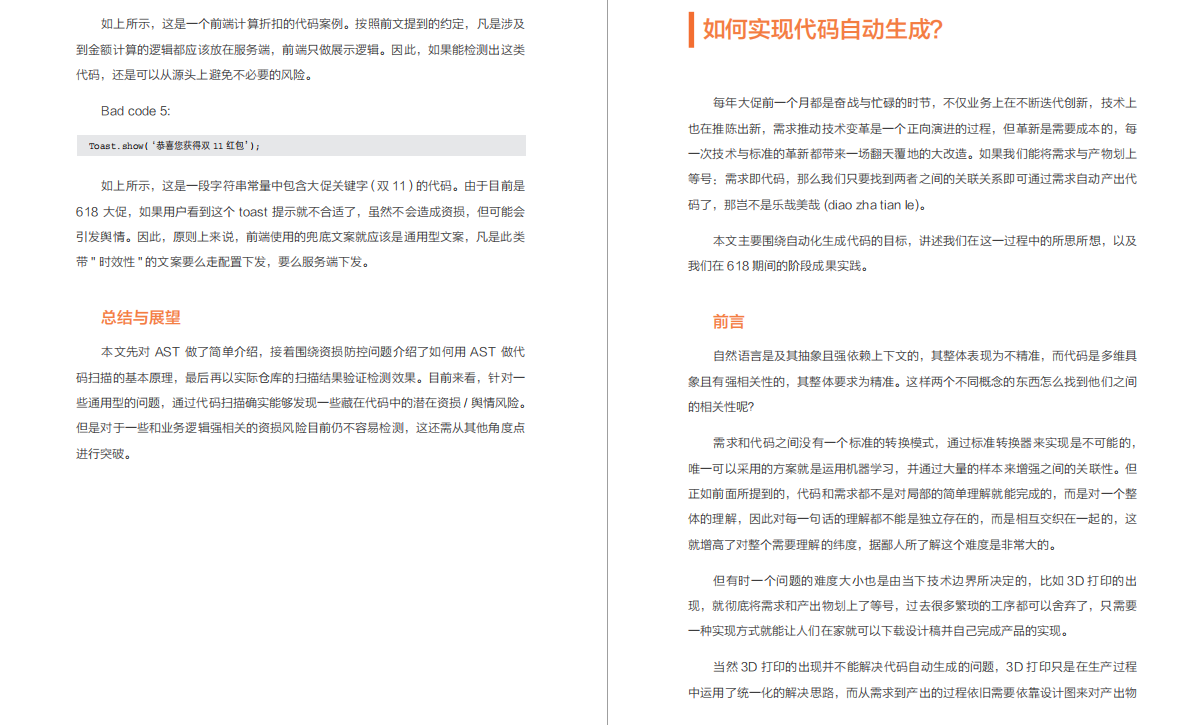Image resolution: width=1195 pixels, height=725 pixels.
Task: Click the line starting "当然 3D 打印的出现"
Action: (924, 667)
